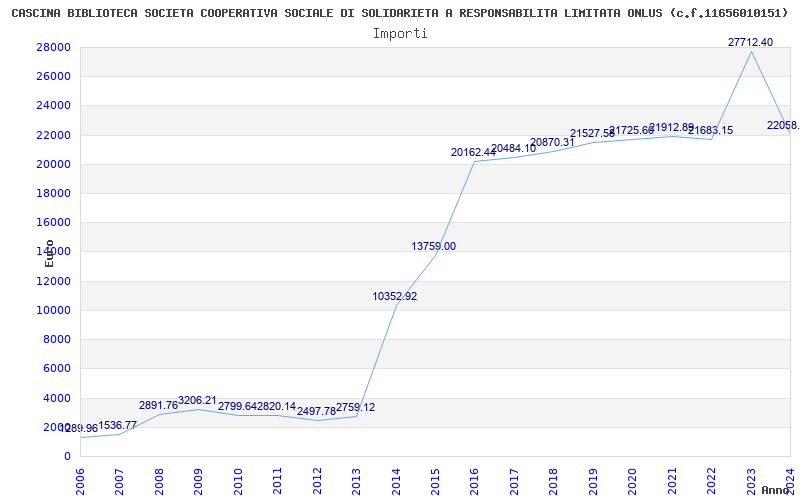Click the 20484.10 data label

(x=513, y=148)
